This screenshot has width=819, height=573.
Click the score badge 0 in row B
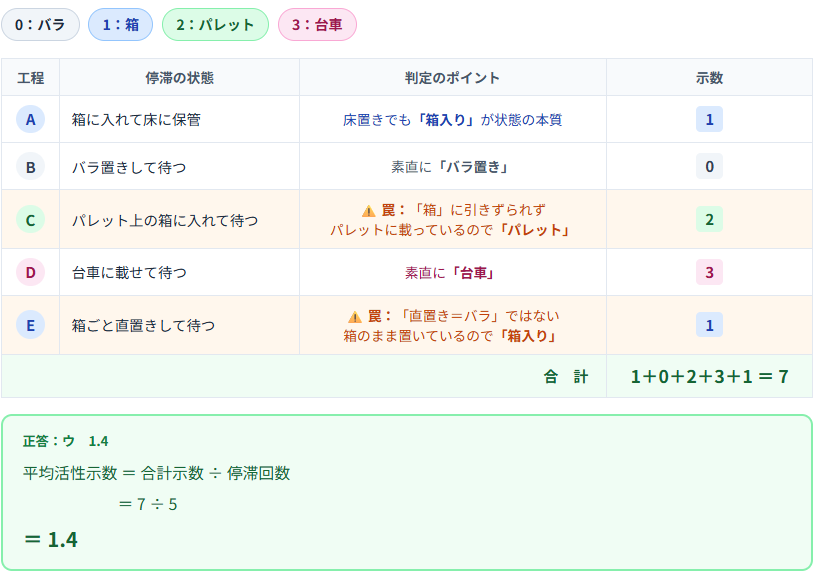pyautogui.click(x=709, y=166)
